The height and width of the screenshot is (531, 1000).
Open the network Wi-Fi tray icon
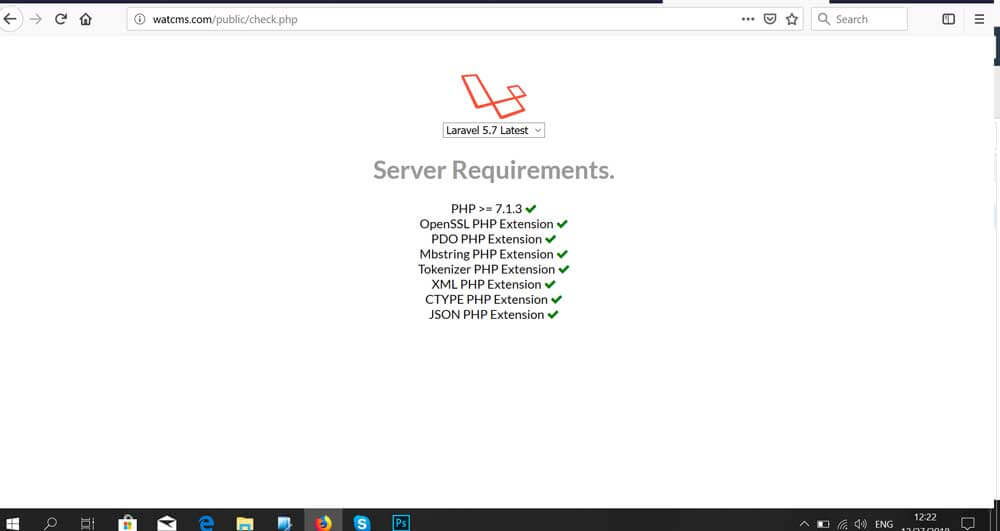point(842,524)
